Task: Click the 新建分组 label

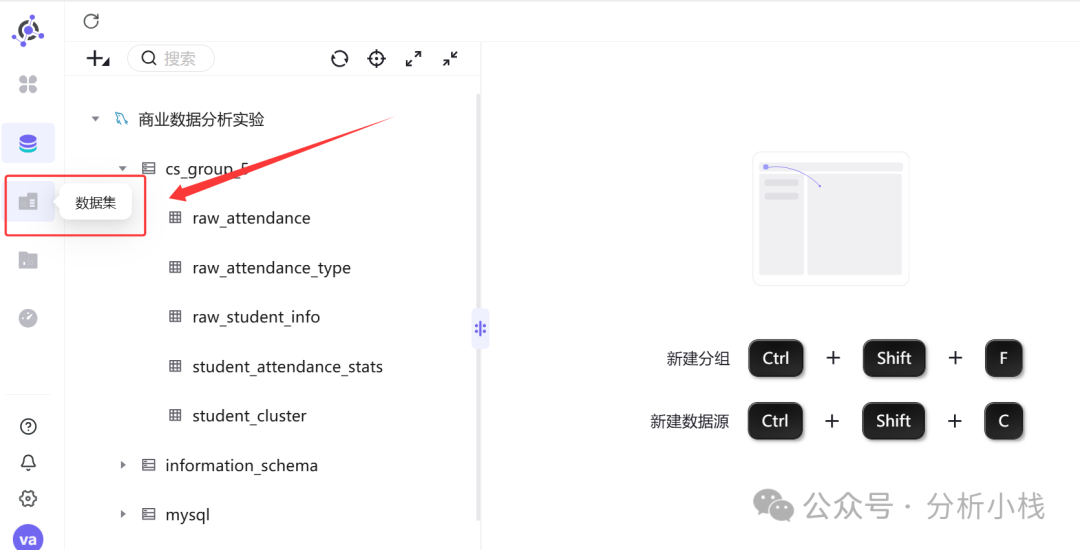Action: click(698, 359)
